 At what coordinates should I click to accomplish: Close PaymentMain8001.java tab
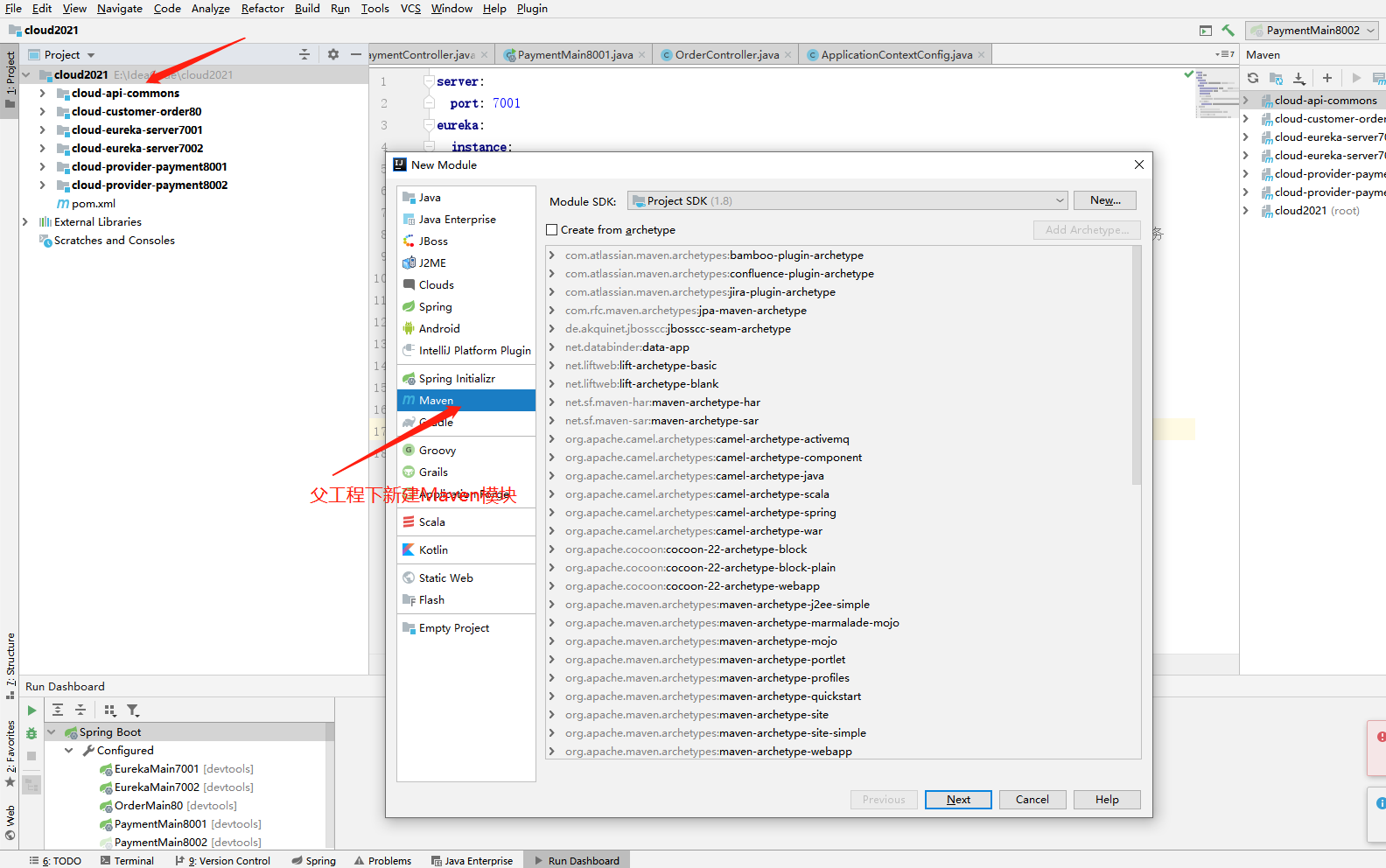pyautogui.click(x=642, y=55)
